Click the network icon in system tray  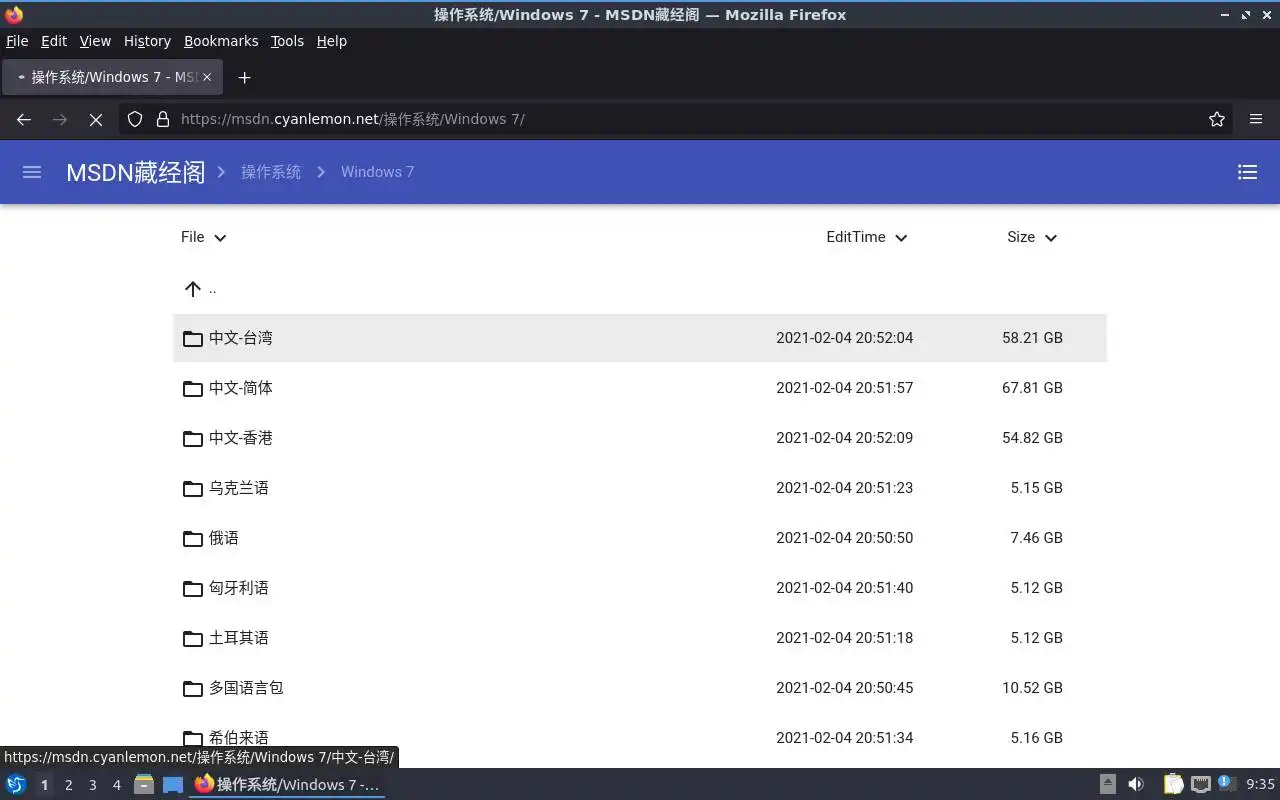coord(1201,785)
